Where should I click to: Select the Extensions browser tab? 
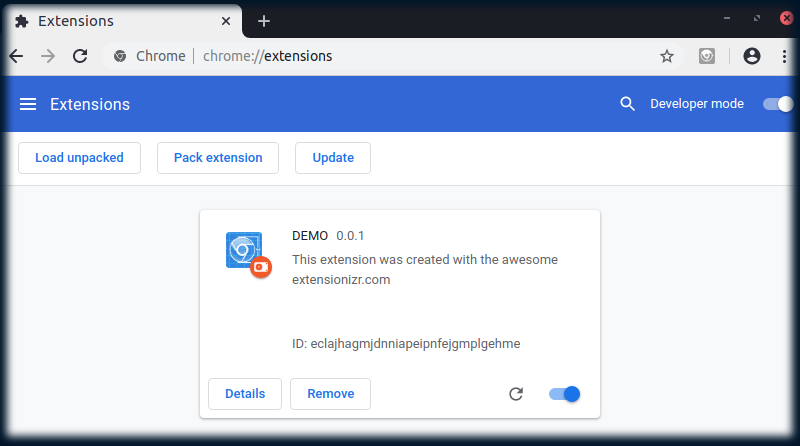pos(121,21)
